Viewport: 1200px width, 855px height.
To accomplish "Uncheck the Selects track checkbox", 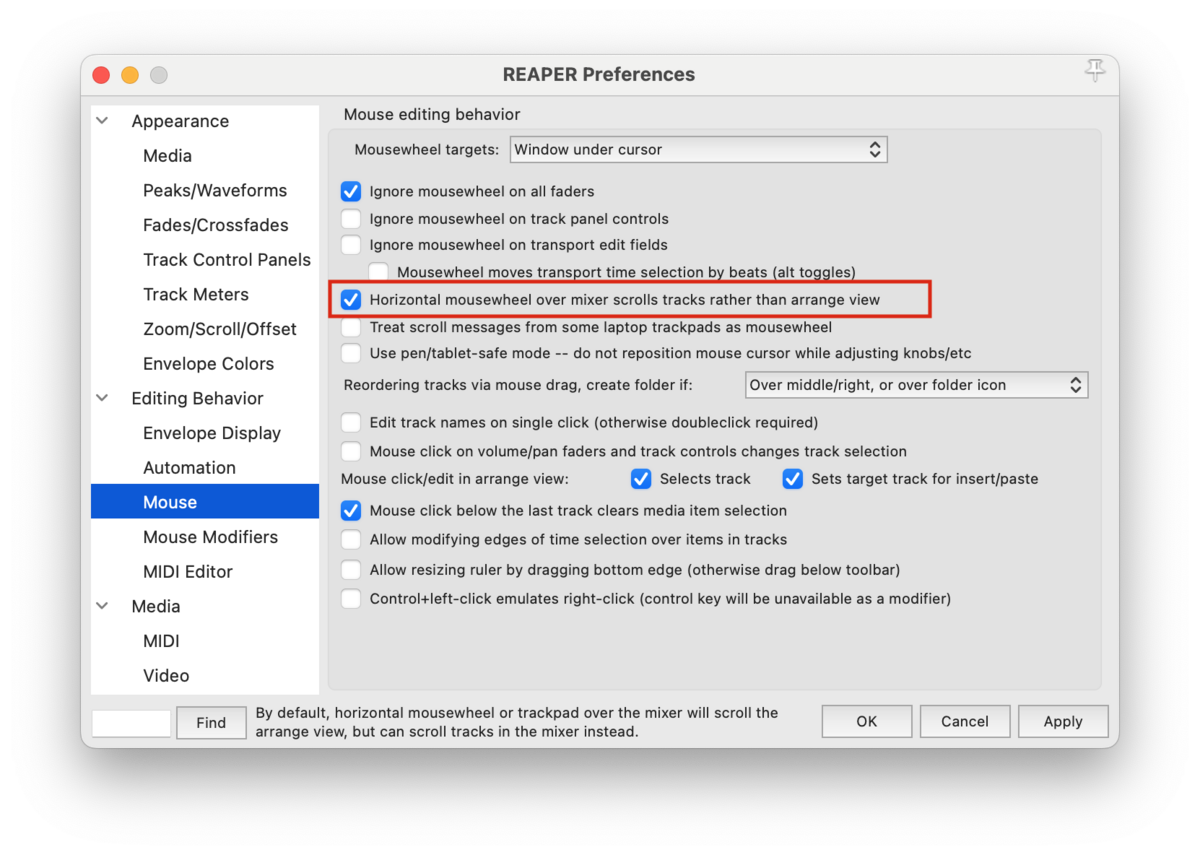I will point(641,479).
